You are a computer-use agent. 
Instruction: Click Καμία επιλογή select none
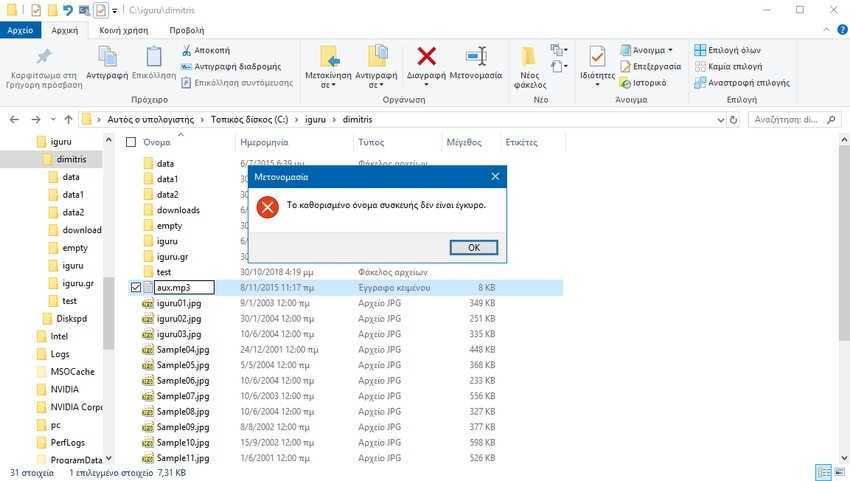[x=729, y=67]
